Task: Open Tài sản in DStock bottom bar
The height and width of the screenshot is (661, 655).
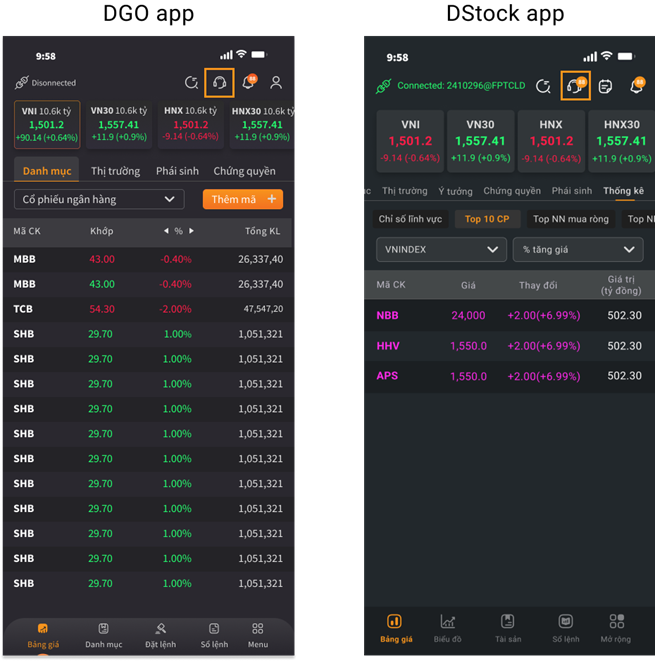Action: tap(508, 629)
